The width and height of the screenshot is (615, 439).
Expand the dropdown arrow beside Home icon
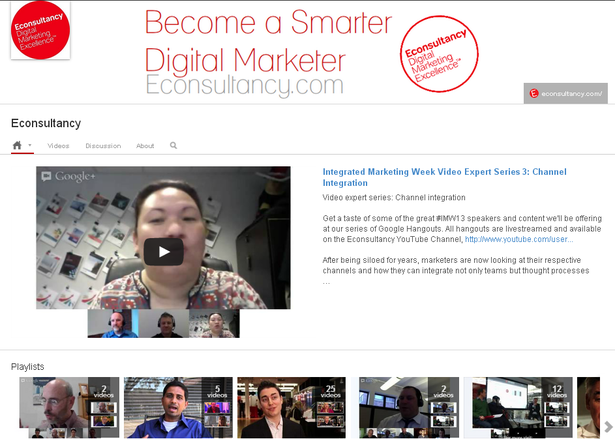click(30, 145)
